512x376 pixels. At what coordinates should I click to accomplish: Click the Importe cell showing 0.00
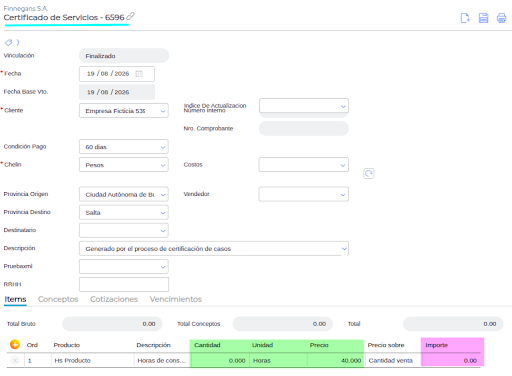(452, 361)
